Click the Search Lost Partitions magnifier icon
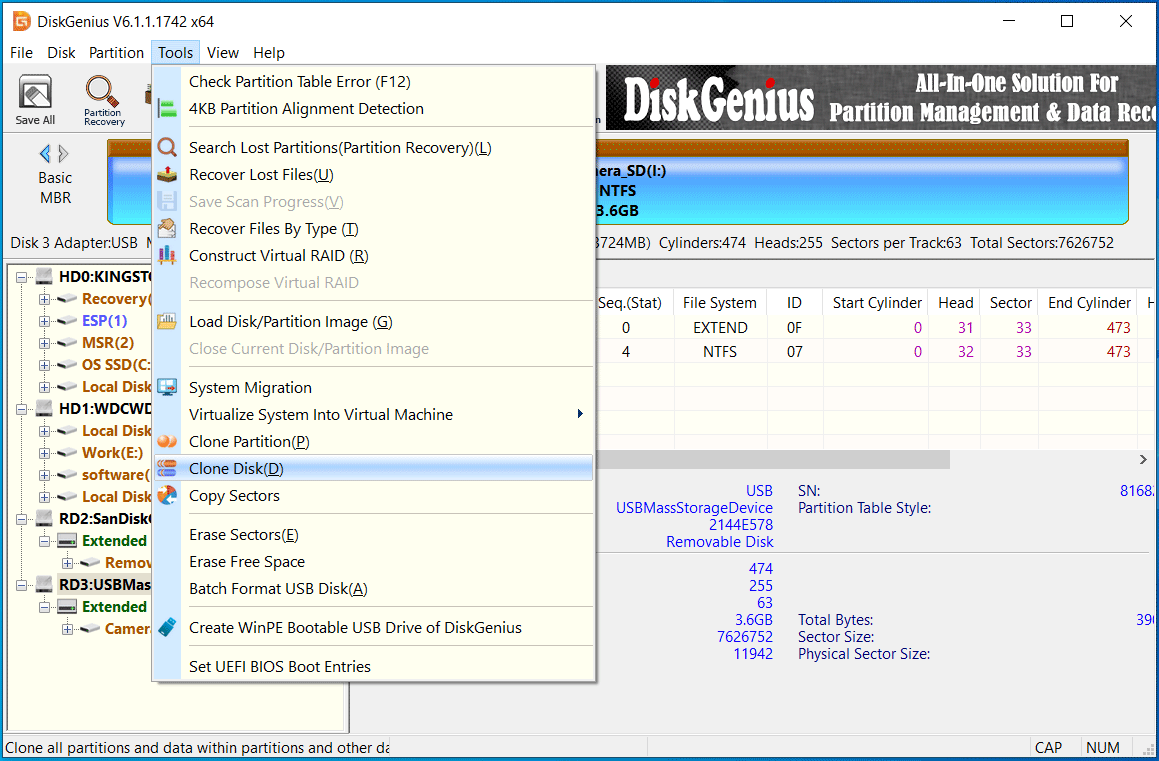 pyautogui.click(x=168, y=147)
